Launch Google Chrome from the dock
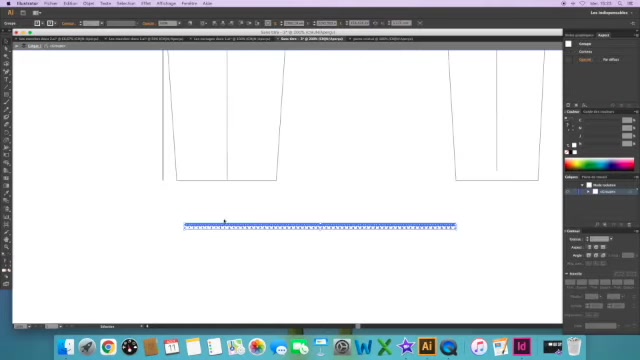The height and width of the screenshot is (360, 640). pyautogui.click(x=108, y=347)
